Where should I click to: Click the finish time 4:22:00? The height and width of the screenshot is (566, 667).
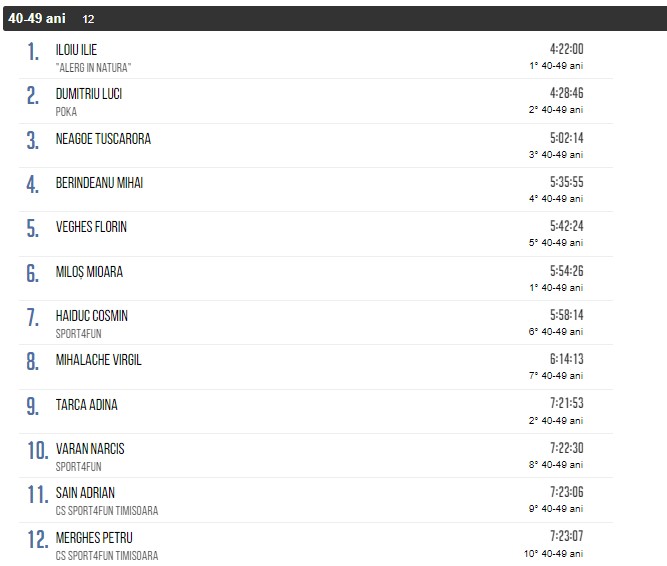tap(566, 49)
